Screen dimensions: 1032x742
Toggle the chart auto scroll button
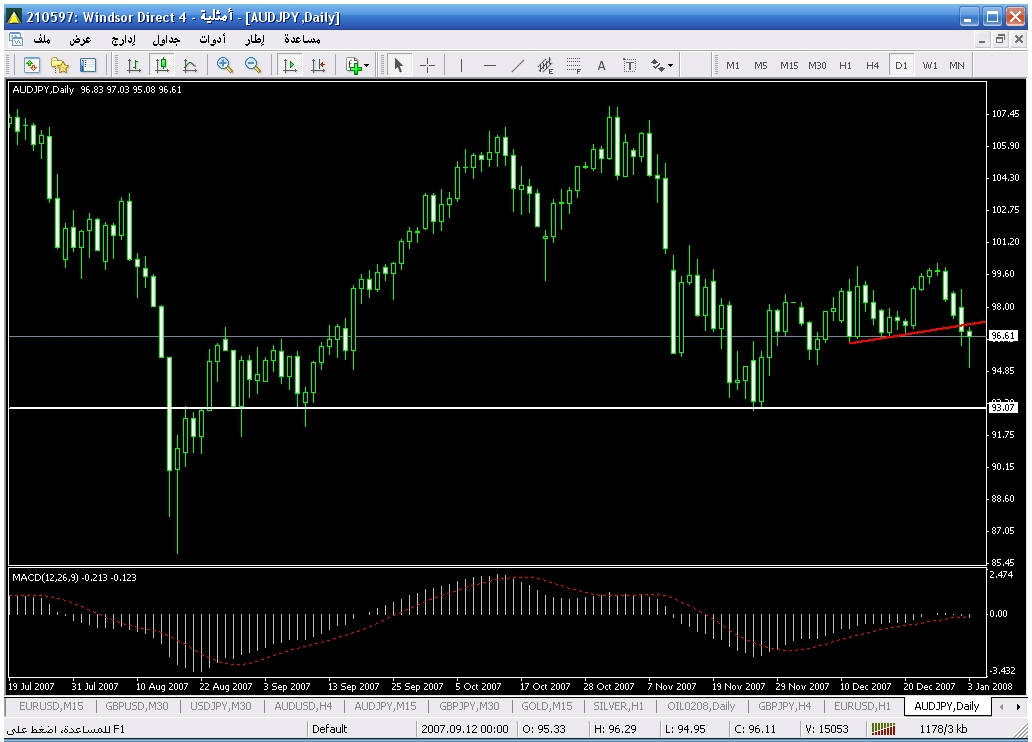pos(290,65)
